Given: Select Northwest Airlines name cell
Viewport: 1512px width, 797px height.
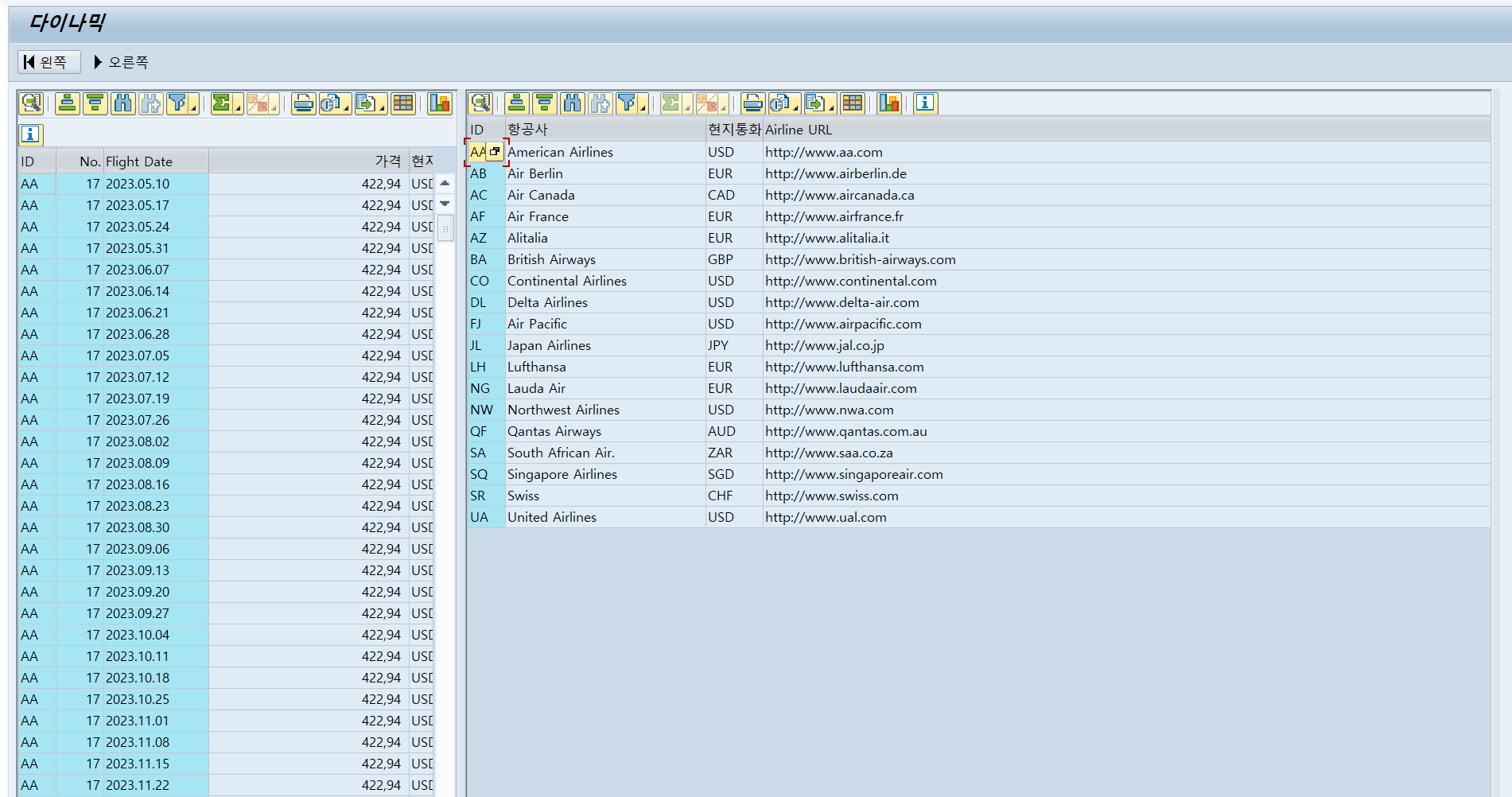Looking at the screenshot, I should click(x=605, y=410).
